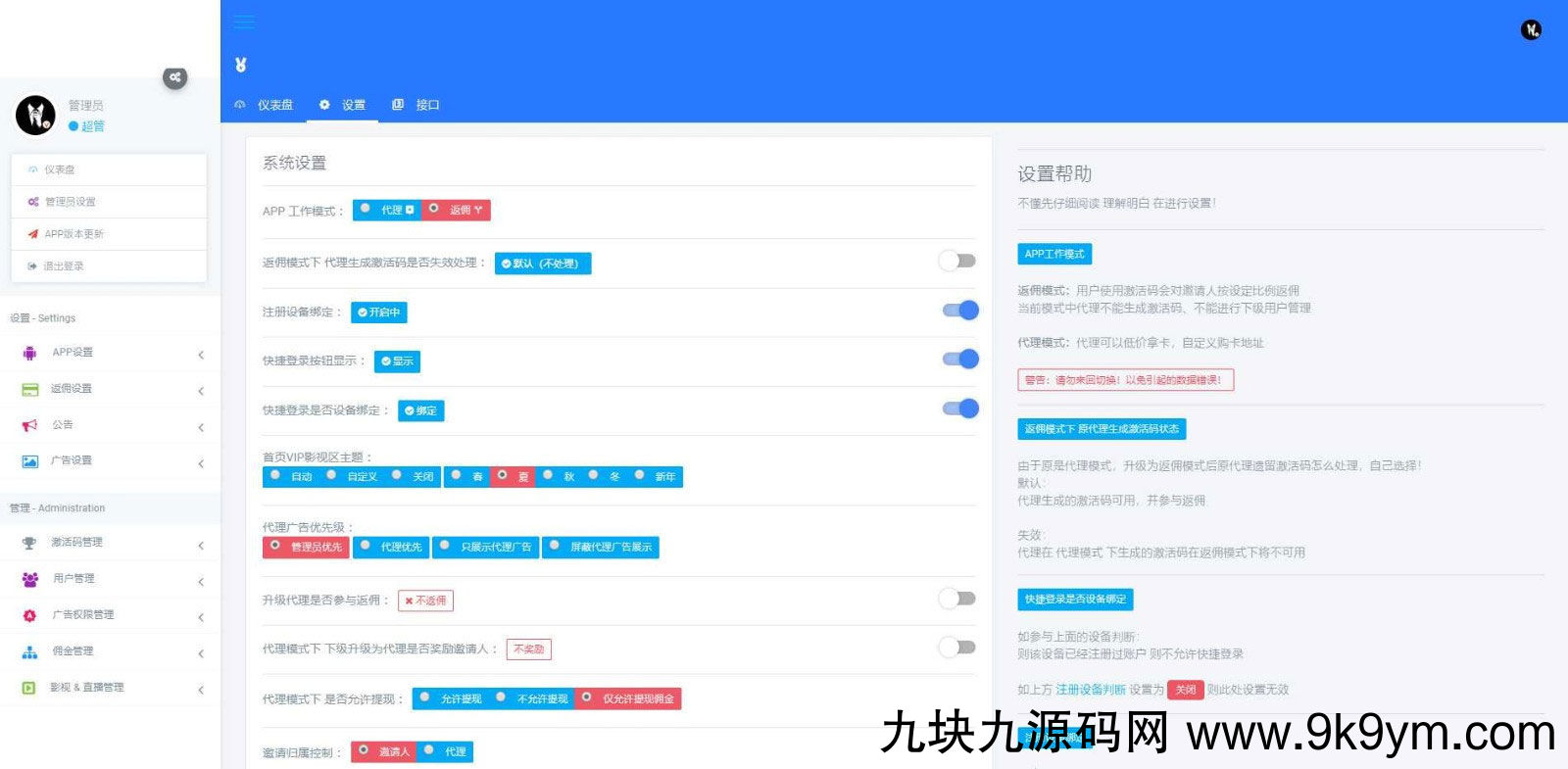Click the share icon above admin profile
Screen dimensions: 1568x769
click(x=174, y=77)
